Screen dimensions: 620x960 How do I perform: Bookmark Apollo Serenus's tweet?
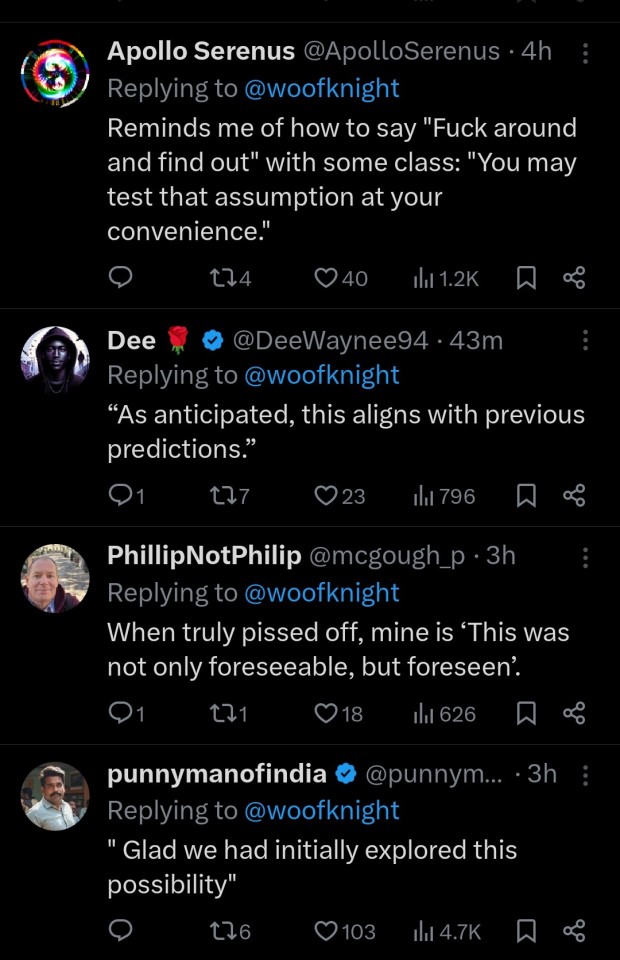pos(525,278)
